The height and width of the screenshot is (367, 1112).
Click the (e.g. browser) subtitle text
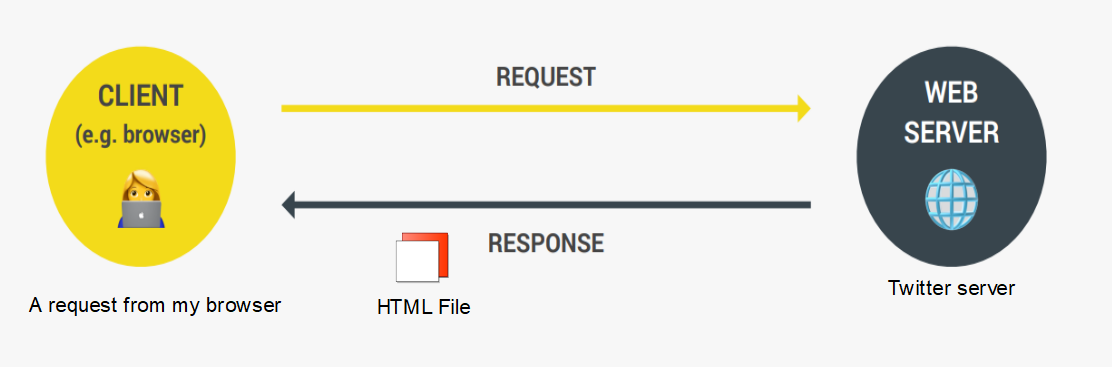(140, 135)
